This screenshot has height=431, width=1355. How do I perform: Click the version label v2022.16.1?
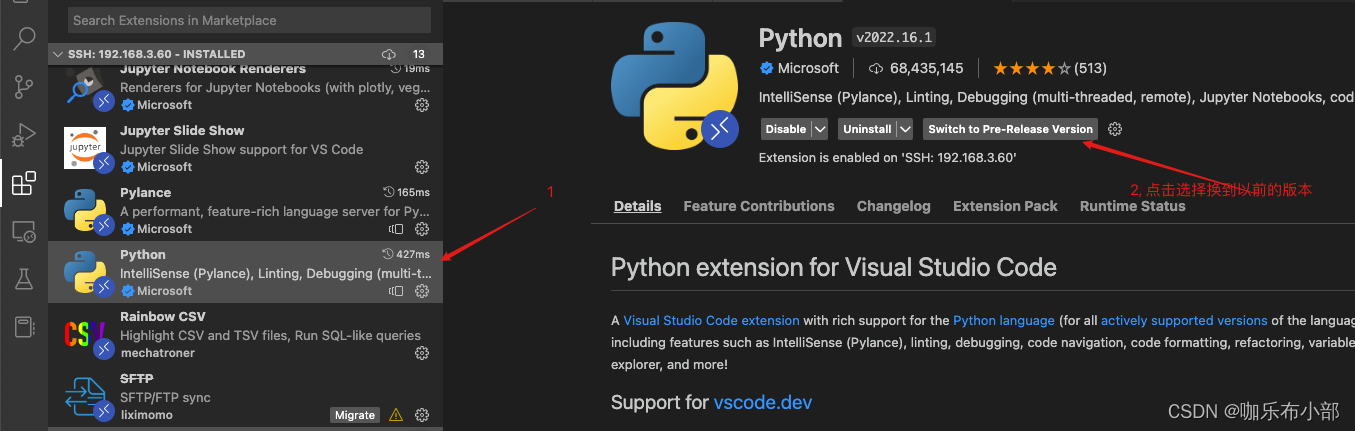coord(894,38)
